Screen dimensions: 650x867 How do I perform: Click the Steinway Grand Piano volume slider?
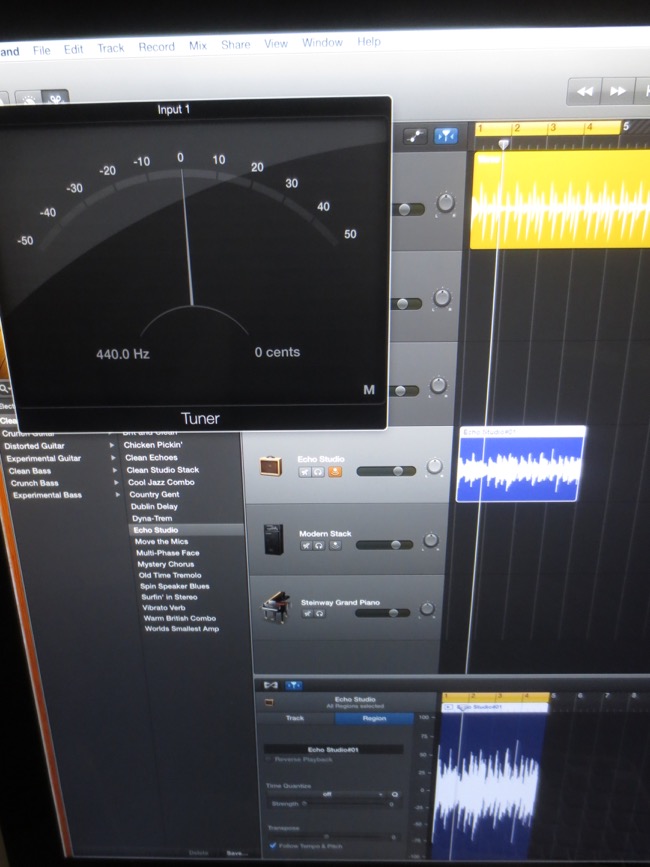(382, 613)
